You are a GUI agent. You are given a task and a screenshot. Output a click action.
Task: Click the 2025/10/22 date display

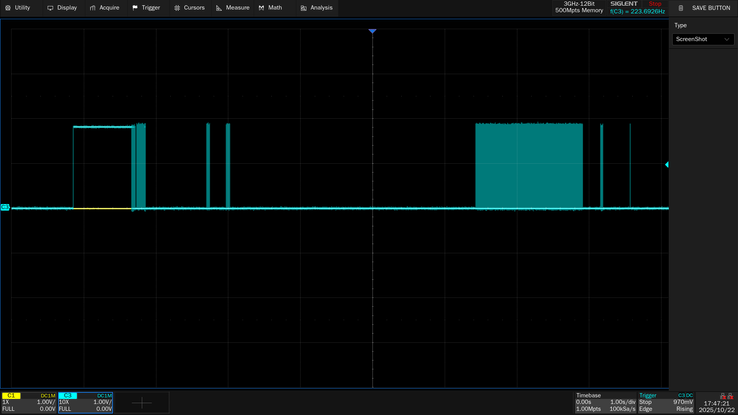click(717, 410)
